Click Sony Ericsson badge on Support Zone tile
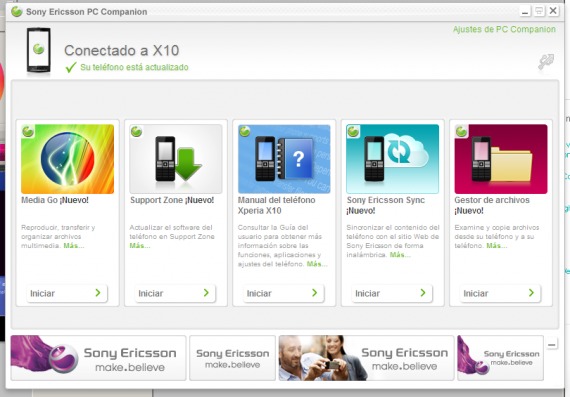This screenshot has width=570, height=397. click(x=136, y=131)
